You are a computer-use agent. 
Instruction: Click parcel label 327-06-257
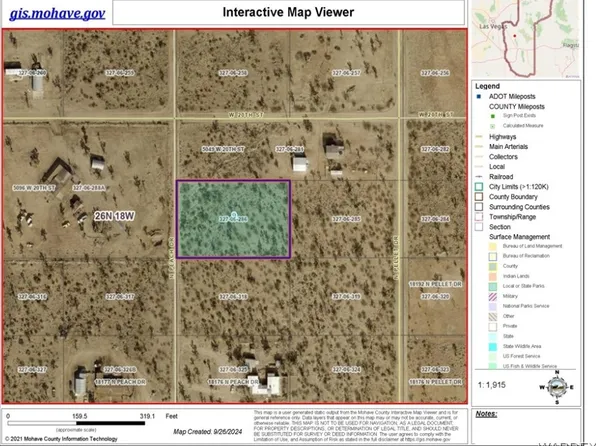coord(346,73)
